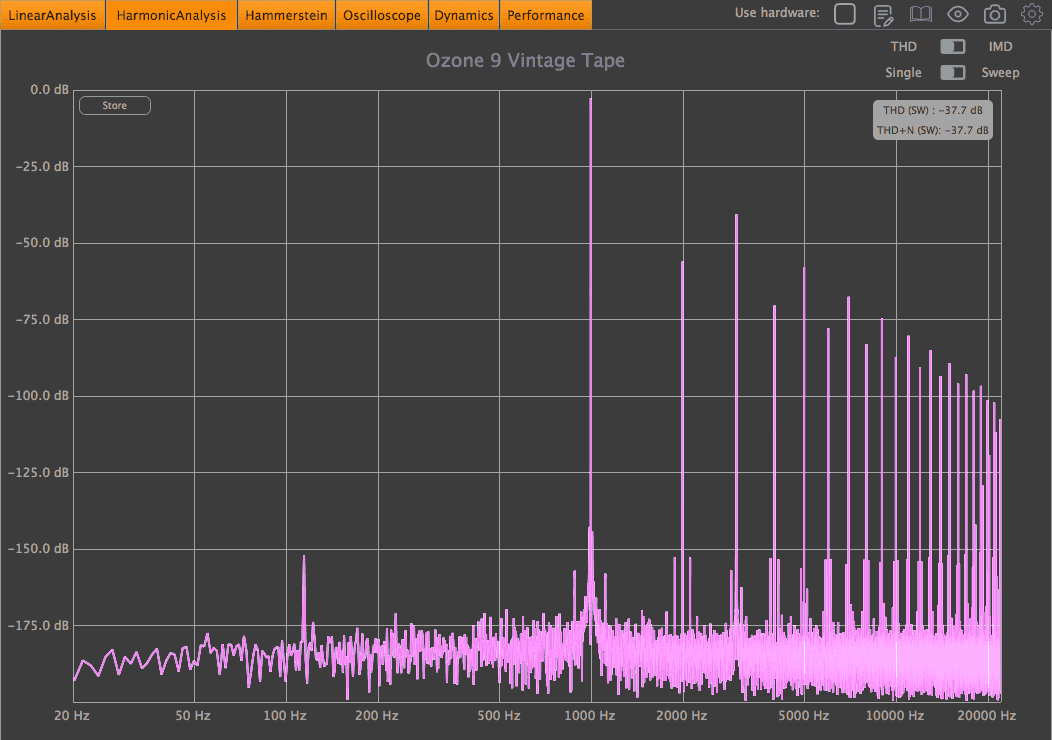Open the LinearAnalysis tab
The image size is (1052, 740).
pos(52,15)
